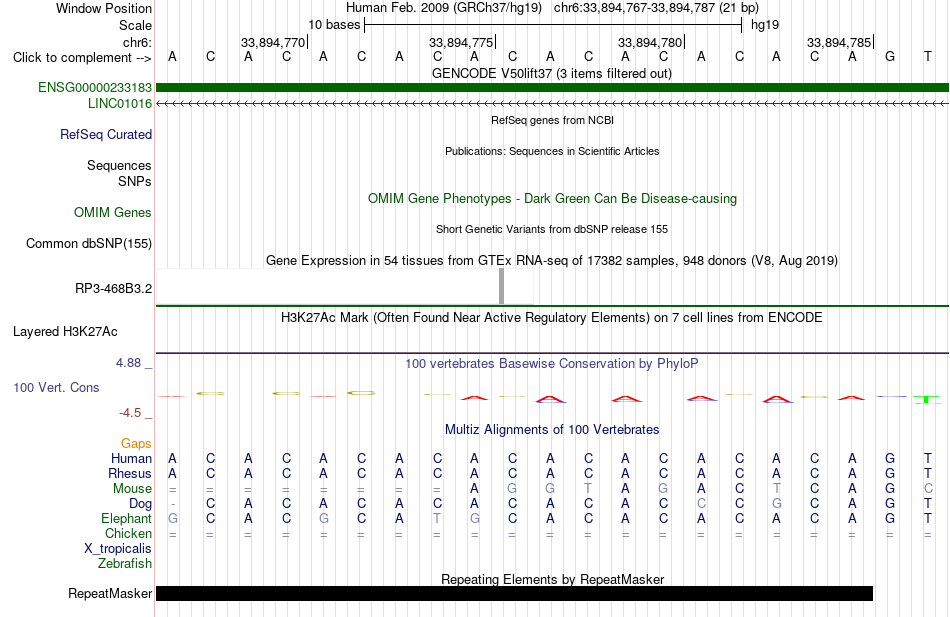Click the final T in the Elephant row
This screenshot has width=950, height=617.
[928, 519]
